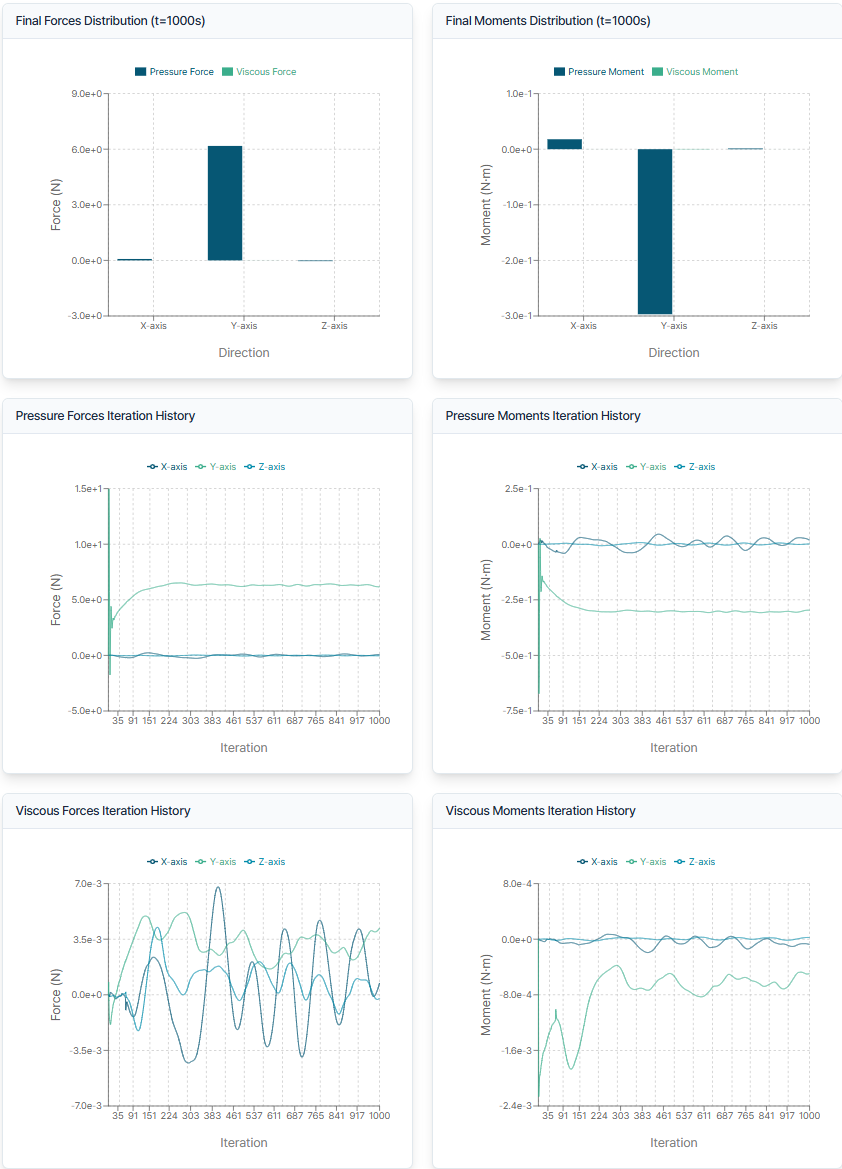Image resolution: width=842 pixels, height=1169 pixels.
Task: Click the -3.0e-1 tick in Final Moments chart
Action: pyautogui.click(x=516, y=316)
